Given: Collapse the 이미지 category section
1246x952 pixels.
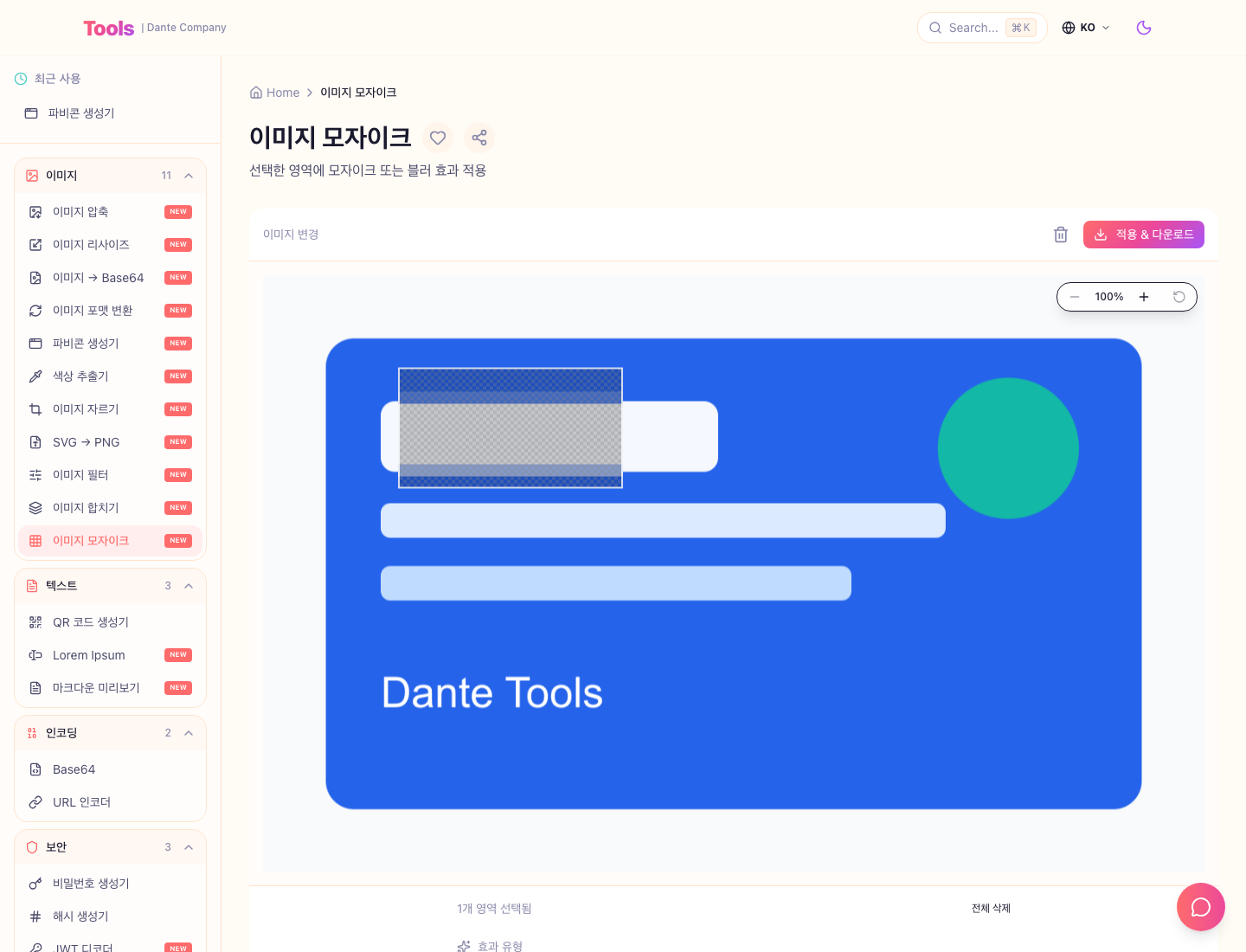Looking at the screenshot, I should (189, 176).
